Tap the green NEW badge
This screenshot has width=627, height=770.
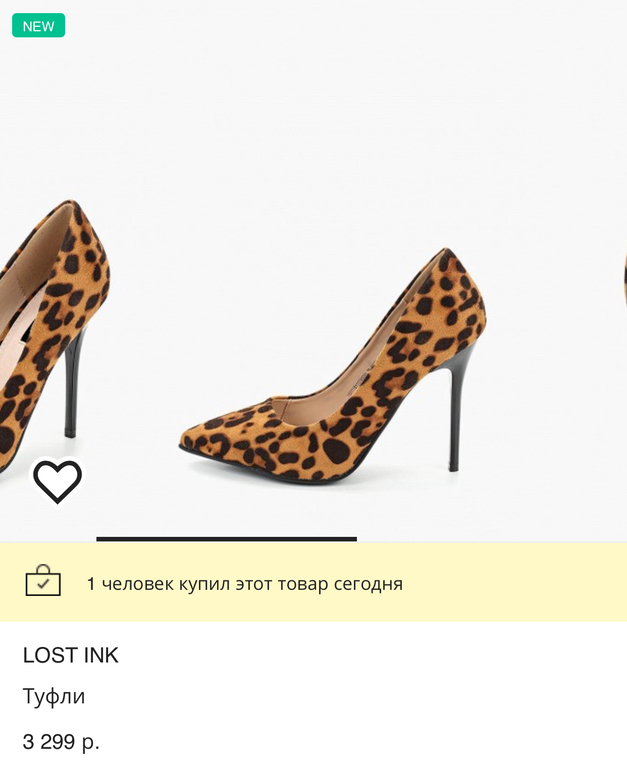pyautogui.click(x=38, y=26)
